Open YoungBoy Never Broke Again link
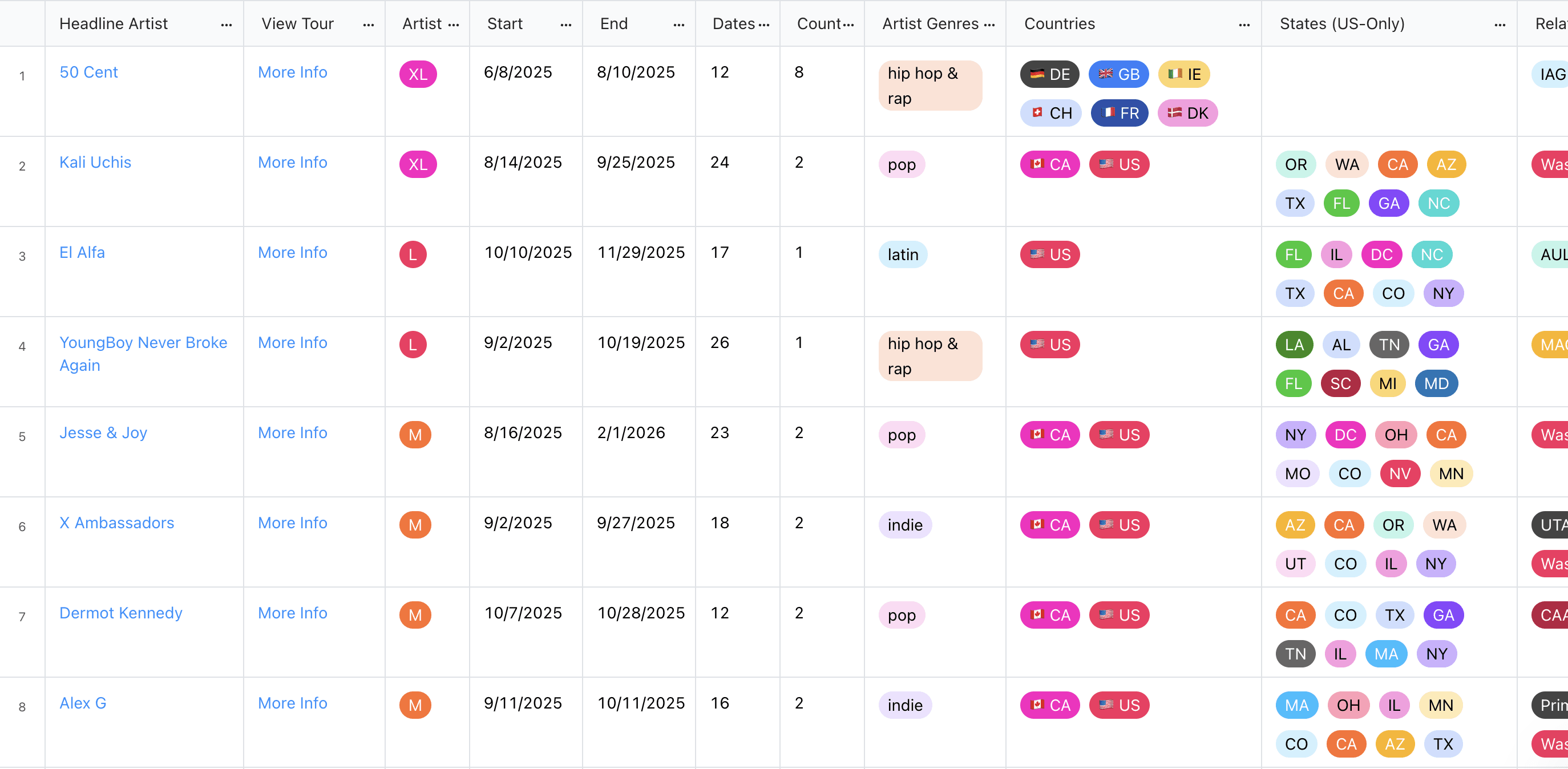 coord(143,354)
